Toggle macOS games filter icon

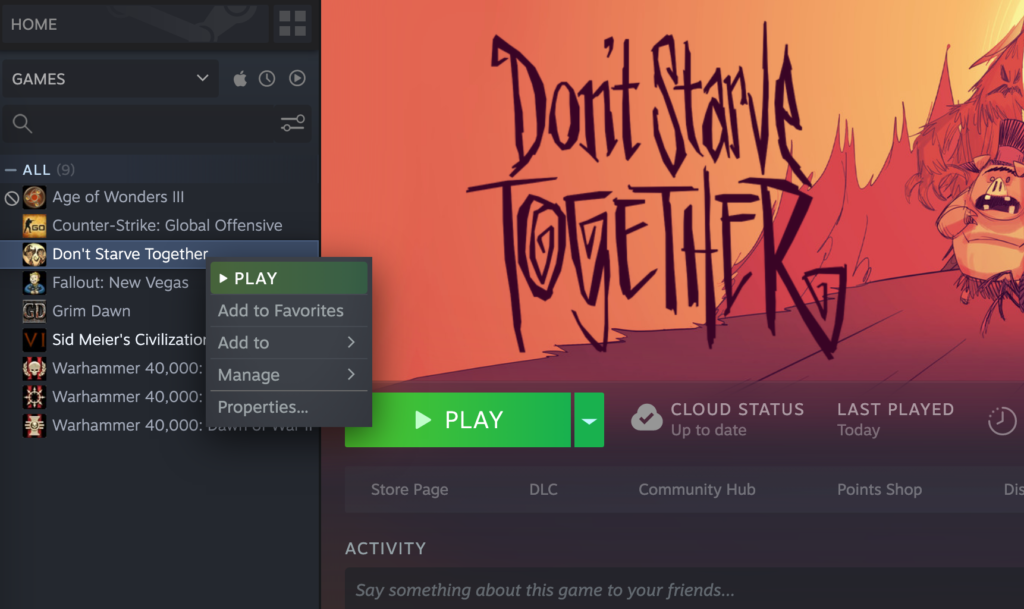point(240,79)
